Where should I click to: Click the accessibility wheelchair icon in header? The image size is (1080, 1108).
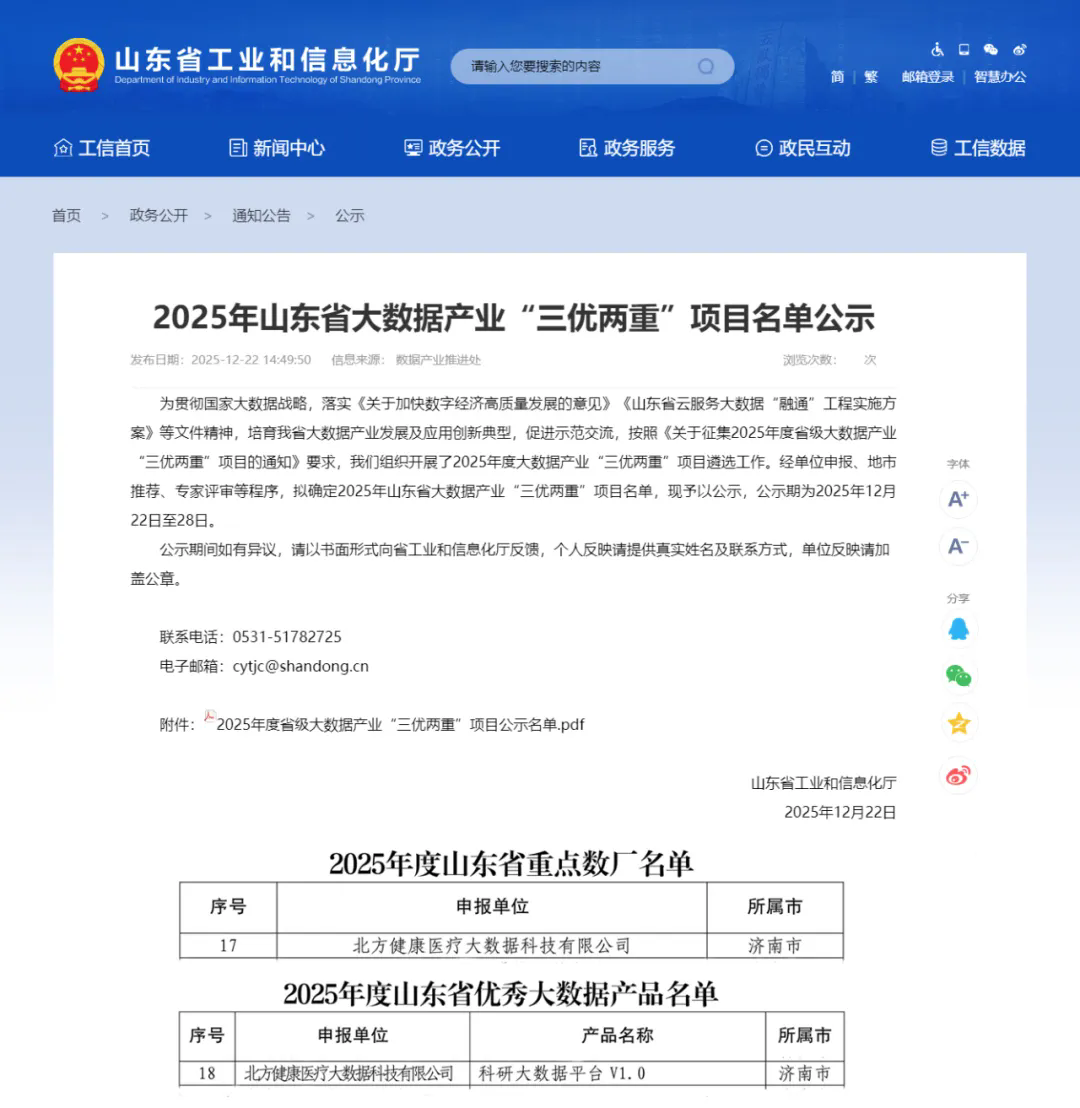coord(938,49)
